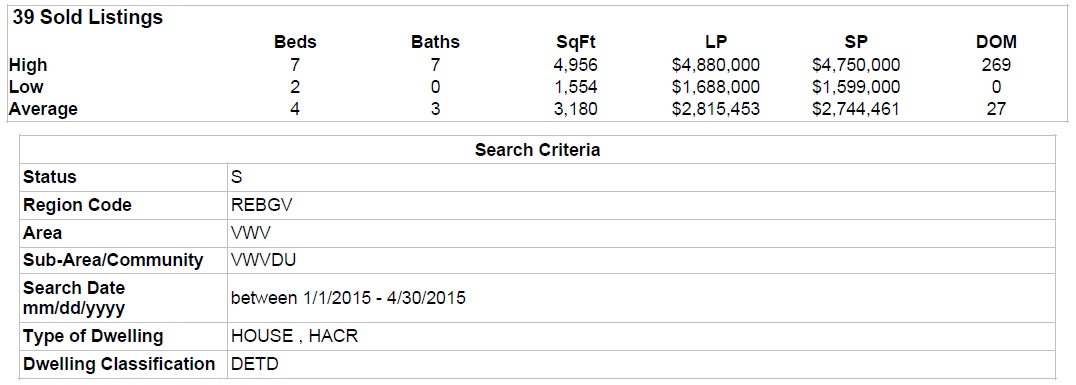
Task: Select the high list price $4,880,000
Action: point(716,65)
